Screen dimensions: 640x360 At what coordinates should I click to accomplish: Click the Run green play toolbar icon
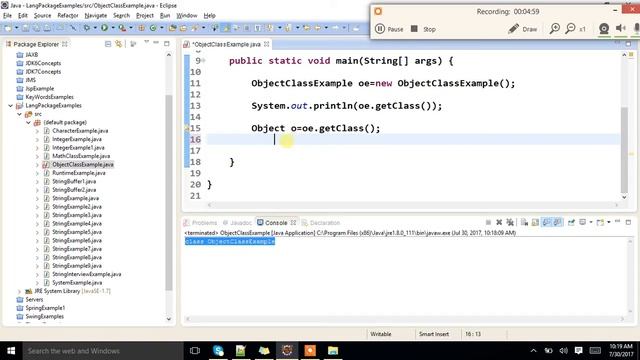click(104, 28)
